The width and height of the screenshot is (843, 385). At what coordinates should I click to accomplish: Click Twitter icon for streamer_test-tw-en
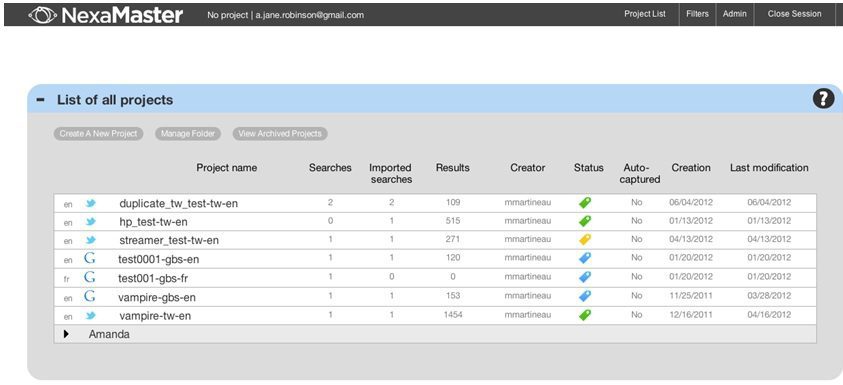(90, 240)
